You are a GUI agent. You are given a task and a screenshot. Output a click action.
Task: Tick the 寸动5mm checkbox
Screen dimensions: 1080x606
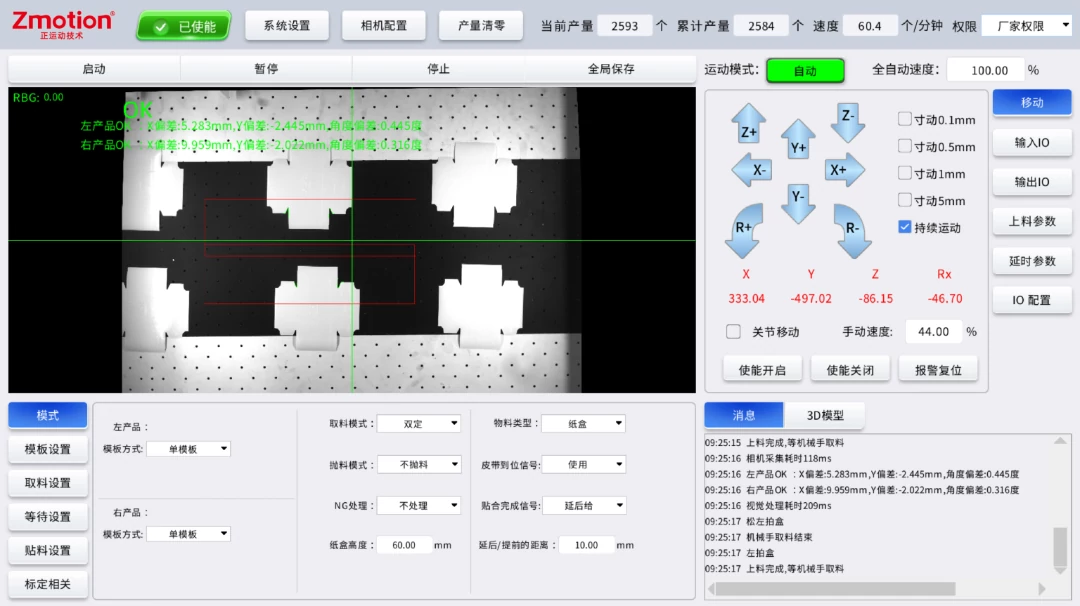pos(904,200)
